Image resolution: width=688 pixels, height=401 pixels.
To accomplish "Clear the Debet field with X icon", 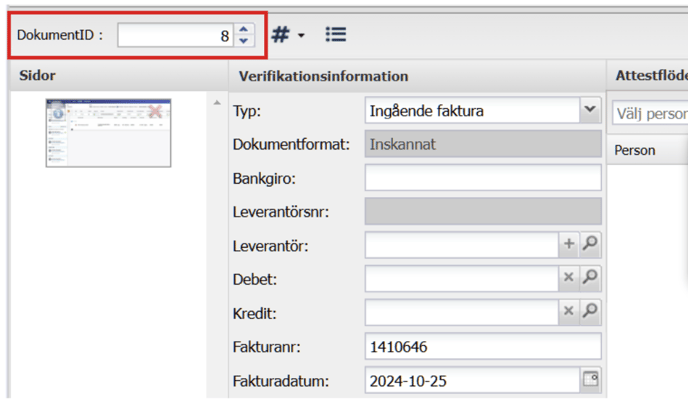I will (x=569, y=278).
